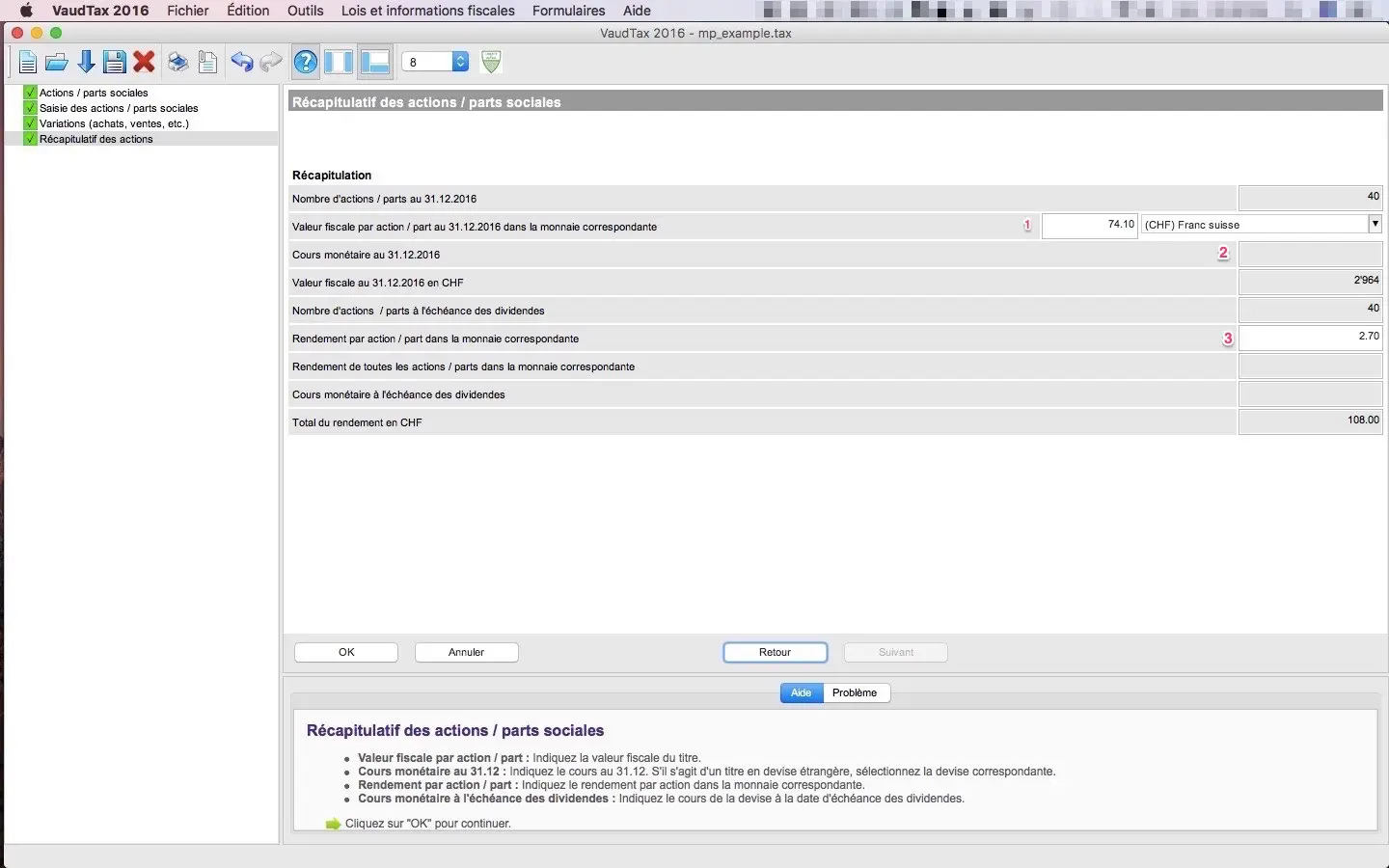Click the Valeur fiscale en CHF value 2'964
The height and width of the screenshot is (868, 1389).
[x=1310, y=282]
